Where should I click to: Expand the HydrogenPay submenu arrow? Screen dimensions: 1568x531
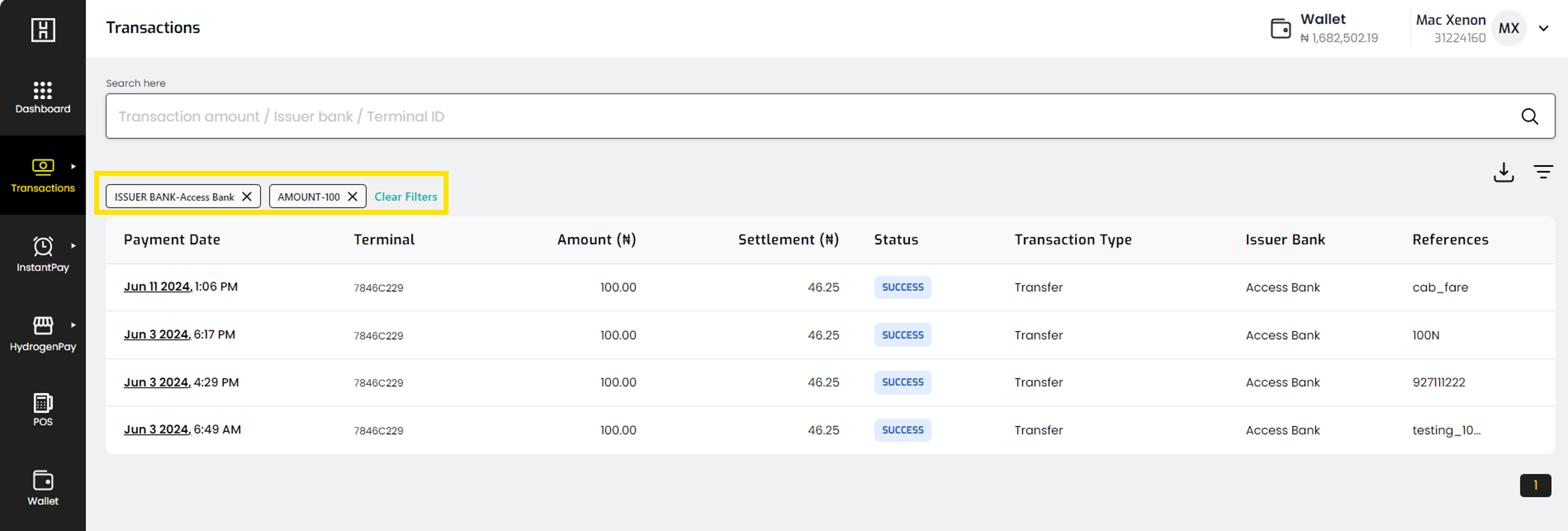[73, 324]
